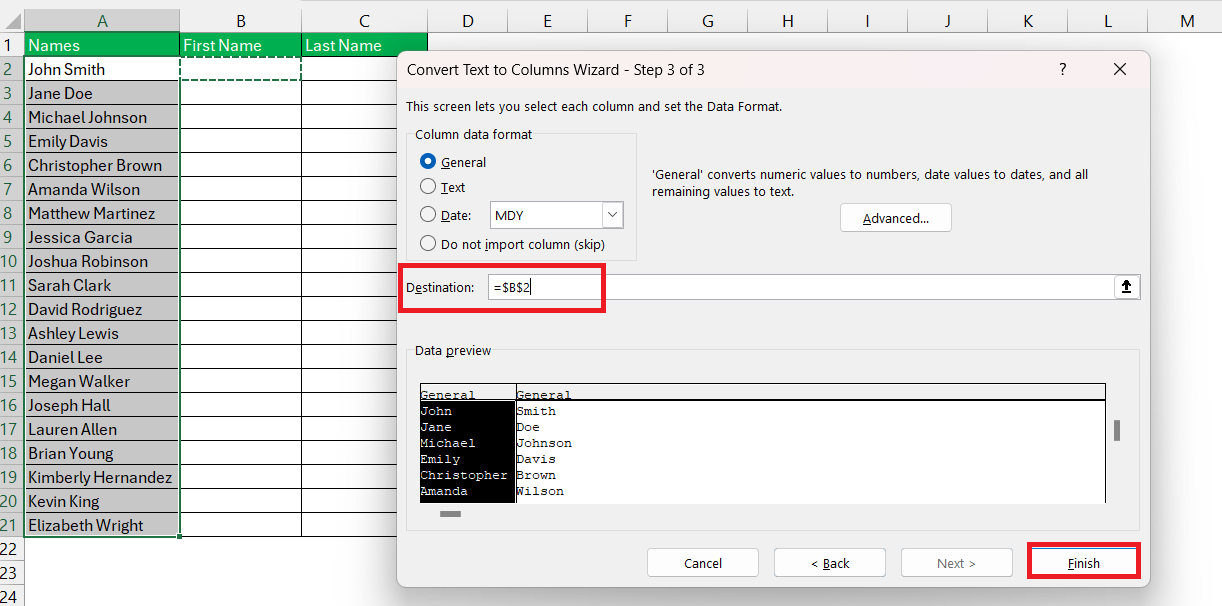This screenshot has height=606, width=1222.
Task: Select the worksheet Select All corner button
Action: click(x=11, y=21)
